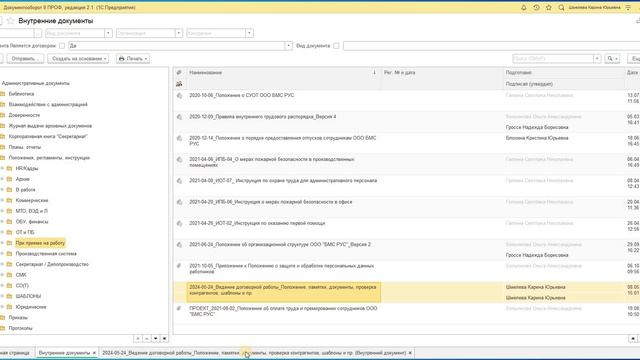Viewport: 640px width, 360px height.
Task: Click the scroll-to-bottom arrow under folder tree
Action: pos(164,339)
